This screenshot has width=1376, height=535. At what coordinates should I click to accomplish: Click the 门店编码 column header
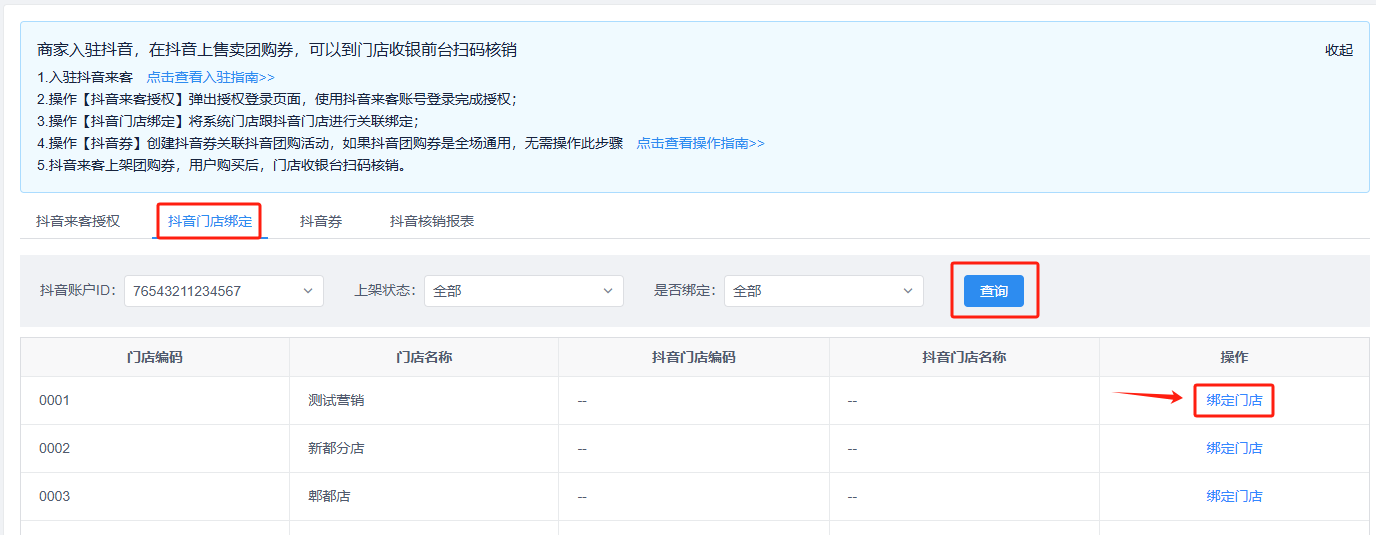155,357
